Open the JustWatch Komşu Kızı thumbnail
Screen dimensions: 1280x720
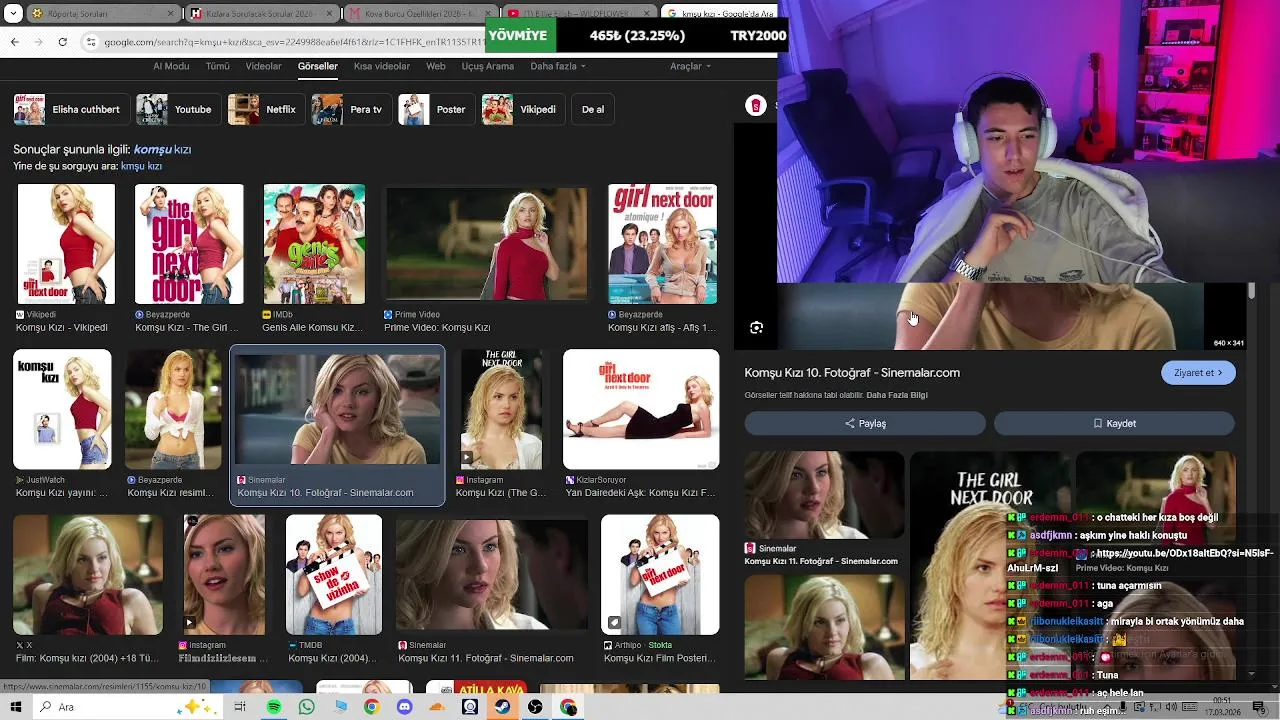(x=62, y=409)
